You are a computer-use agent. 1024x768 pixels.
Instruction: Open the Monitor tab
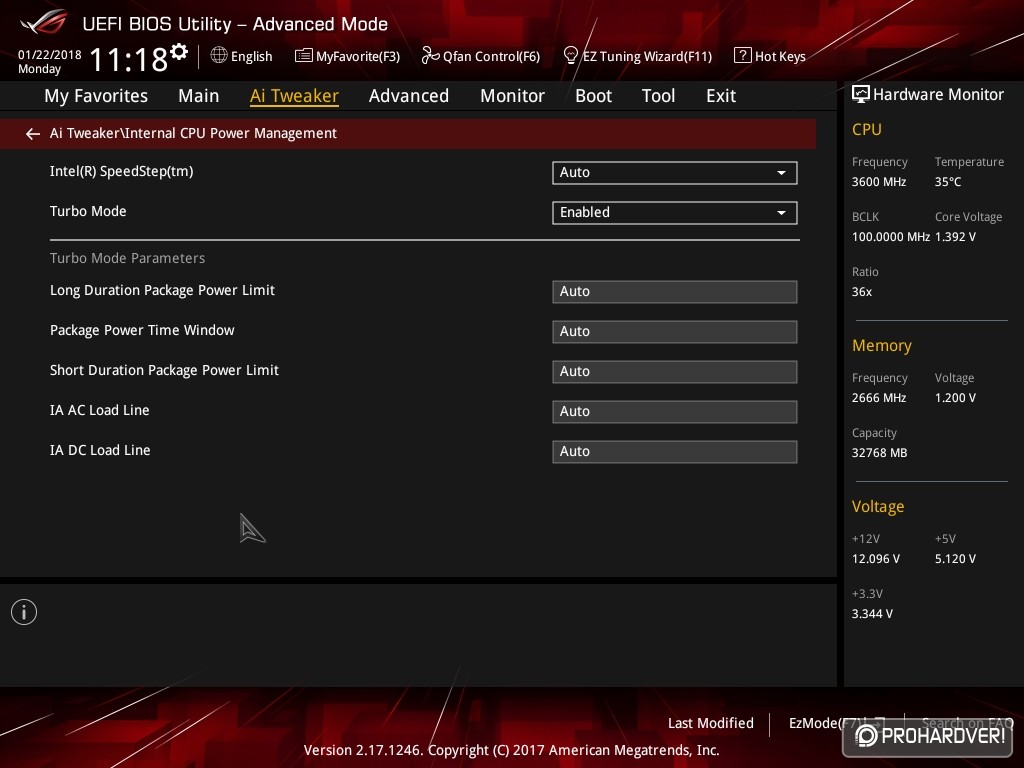pos(512,96)
